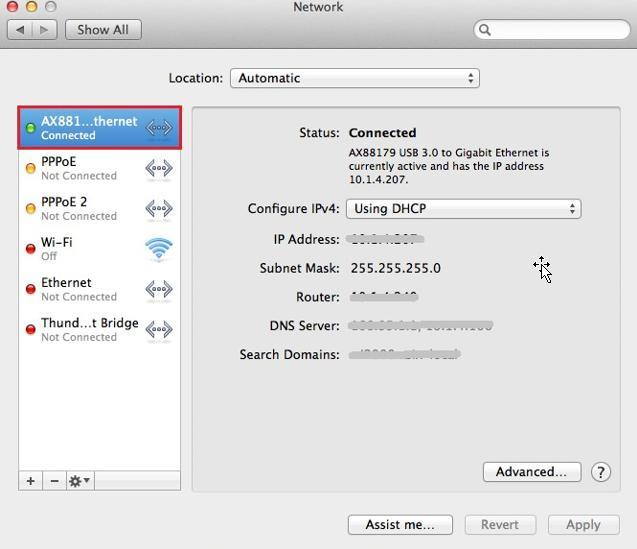Open the Location dropdown set to Automatic
Viewport: 637px width, 549px height.
[x=355, y=78]
